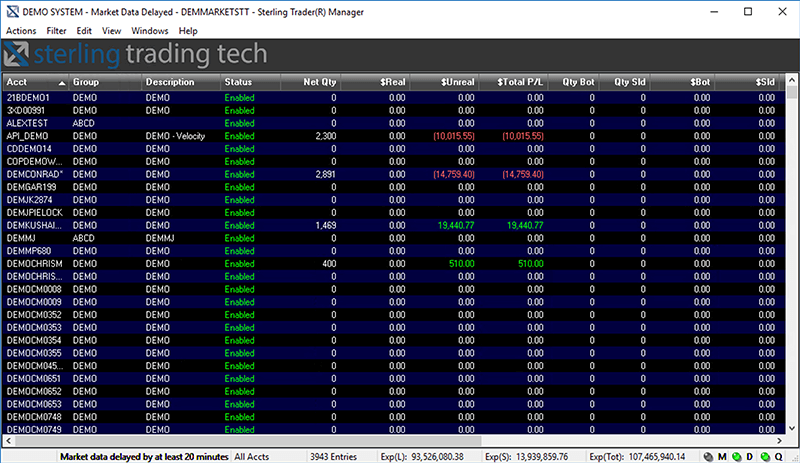Sort by the $Bot column header
Viewport: 800px width, 463px height.
[682, 82]
